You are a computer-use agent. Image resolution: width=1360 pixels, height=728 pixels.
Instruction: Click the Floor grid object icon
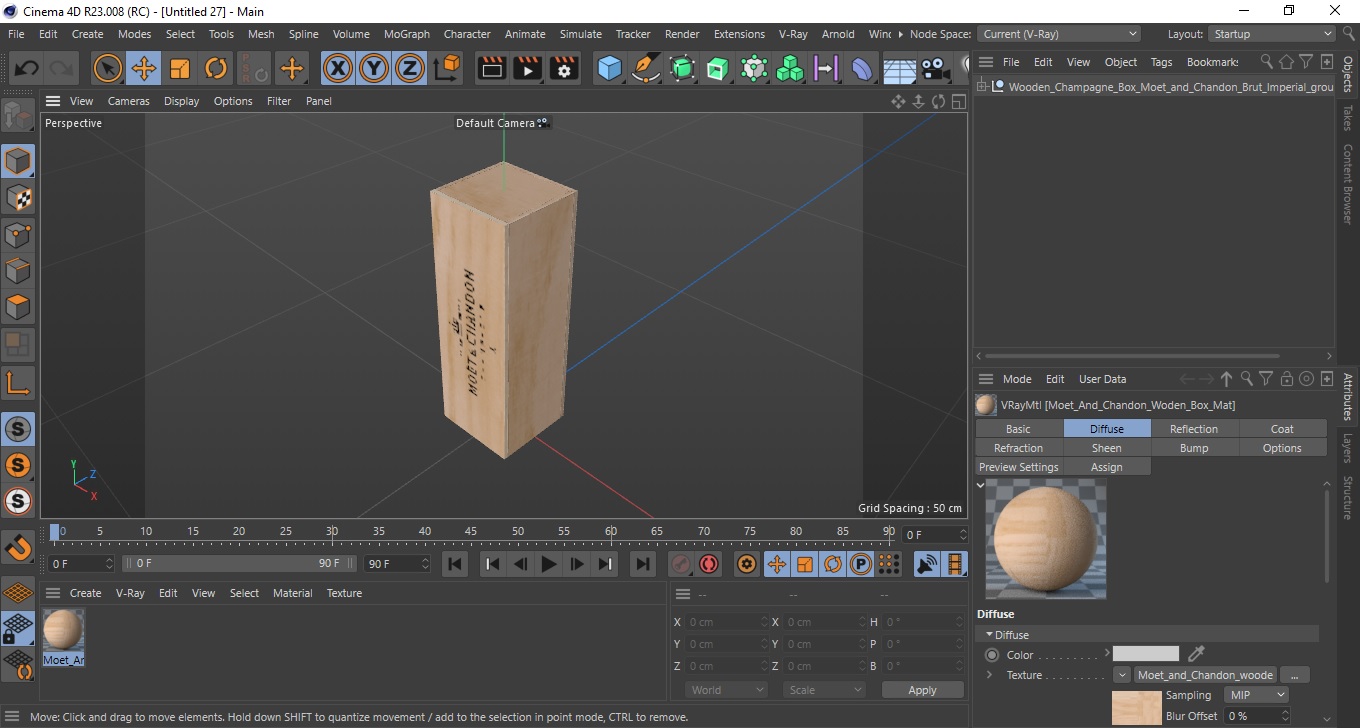coord(899,69)
